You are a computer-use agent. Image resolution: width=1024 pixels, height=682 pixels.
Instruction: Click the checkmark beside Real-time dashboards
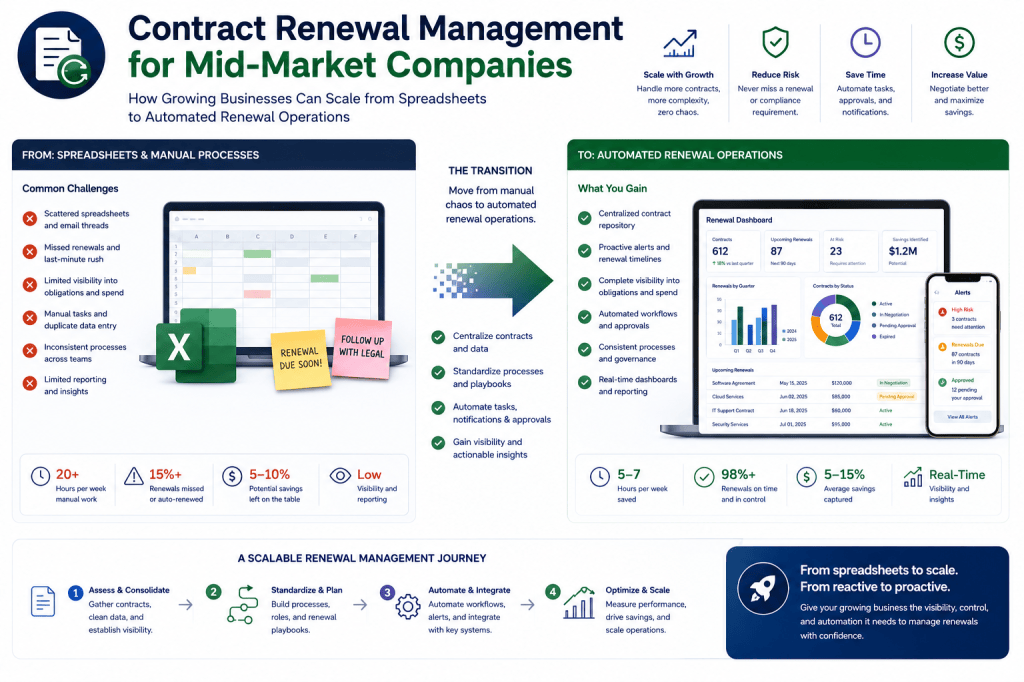click(x=584, y=382)
